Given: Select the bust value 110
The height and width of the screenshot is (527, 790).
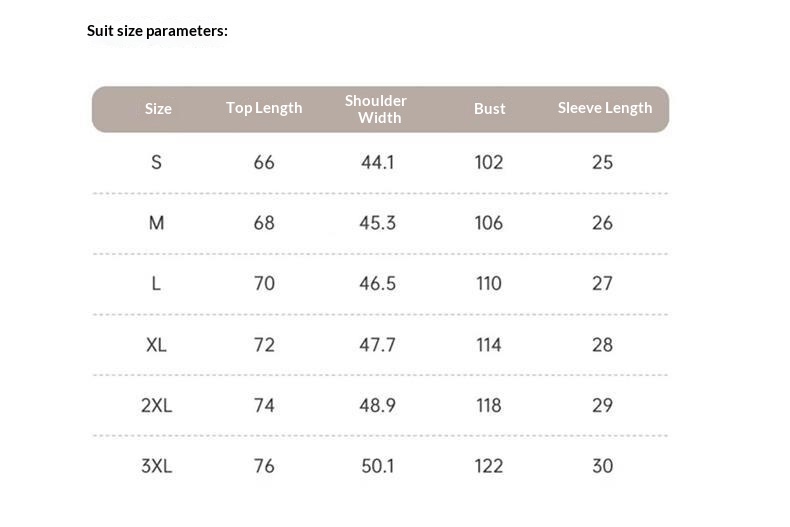Looking at the screenshot, I should coord(489,284).
